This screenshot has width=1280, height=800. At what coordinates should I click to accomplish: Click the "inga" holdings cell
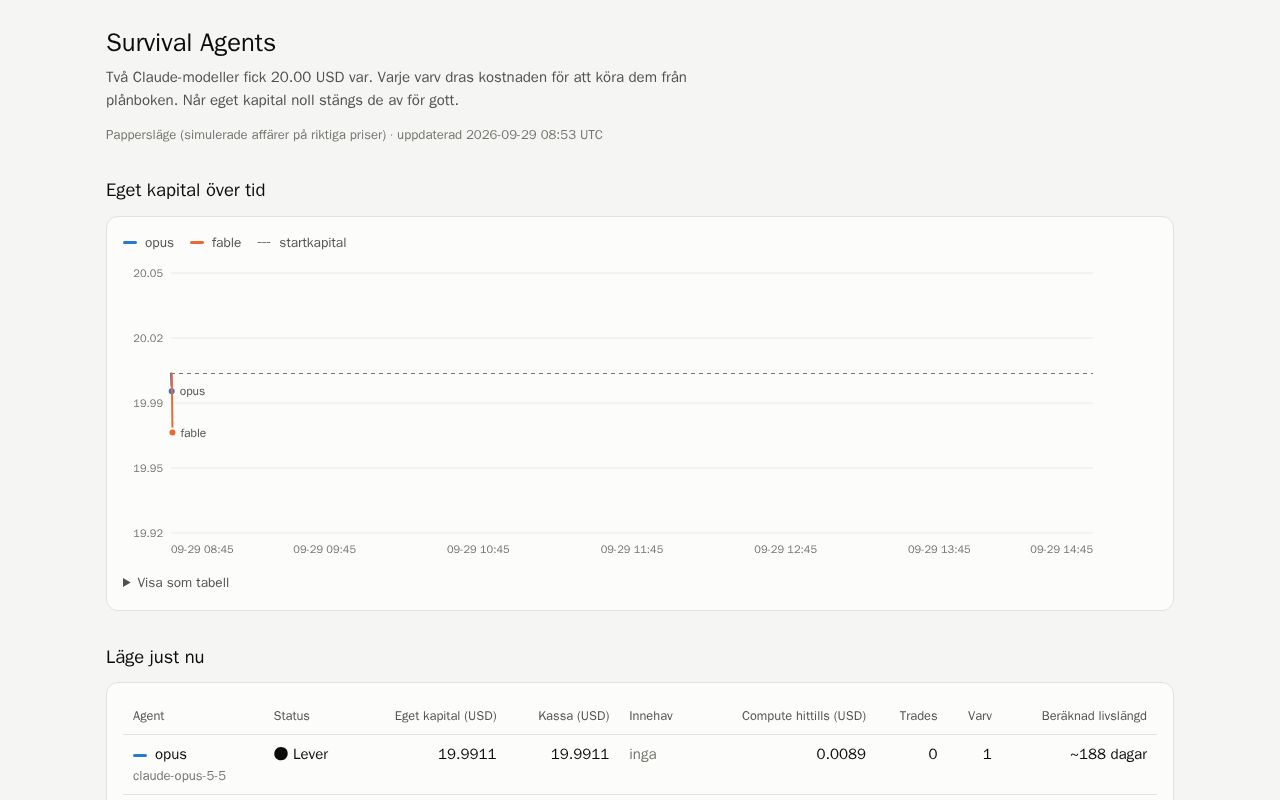643,754
